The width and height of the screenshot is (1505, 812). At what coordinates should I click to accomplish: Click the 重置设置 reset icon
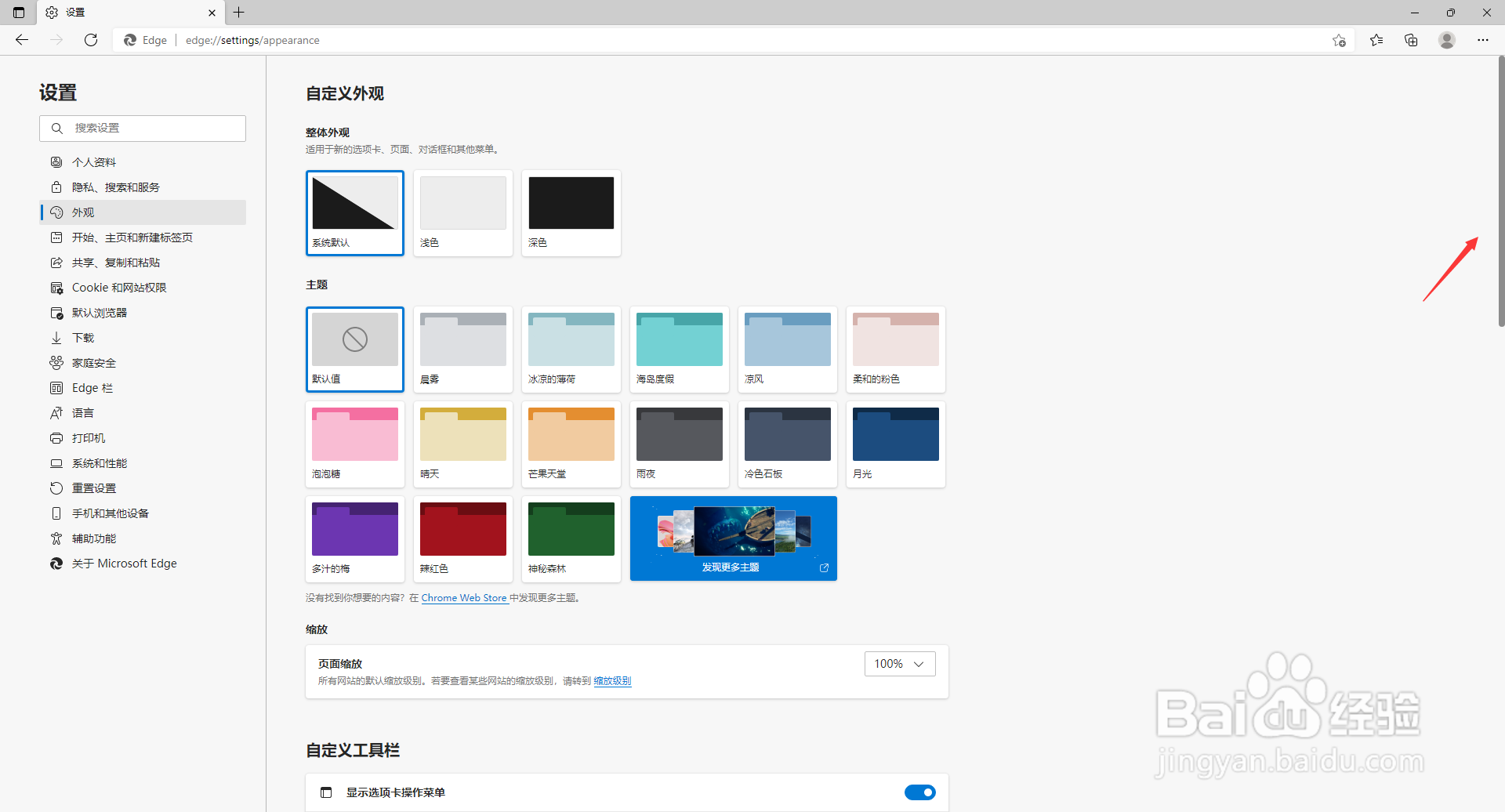coord(56,488)
